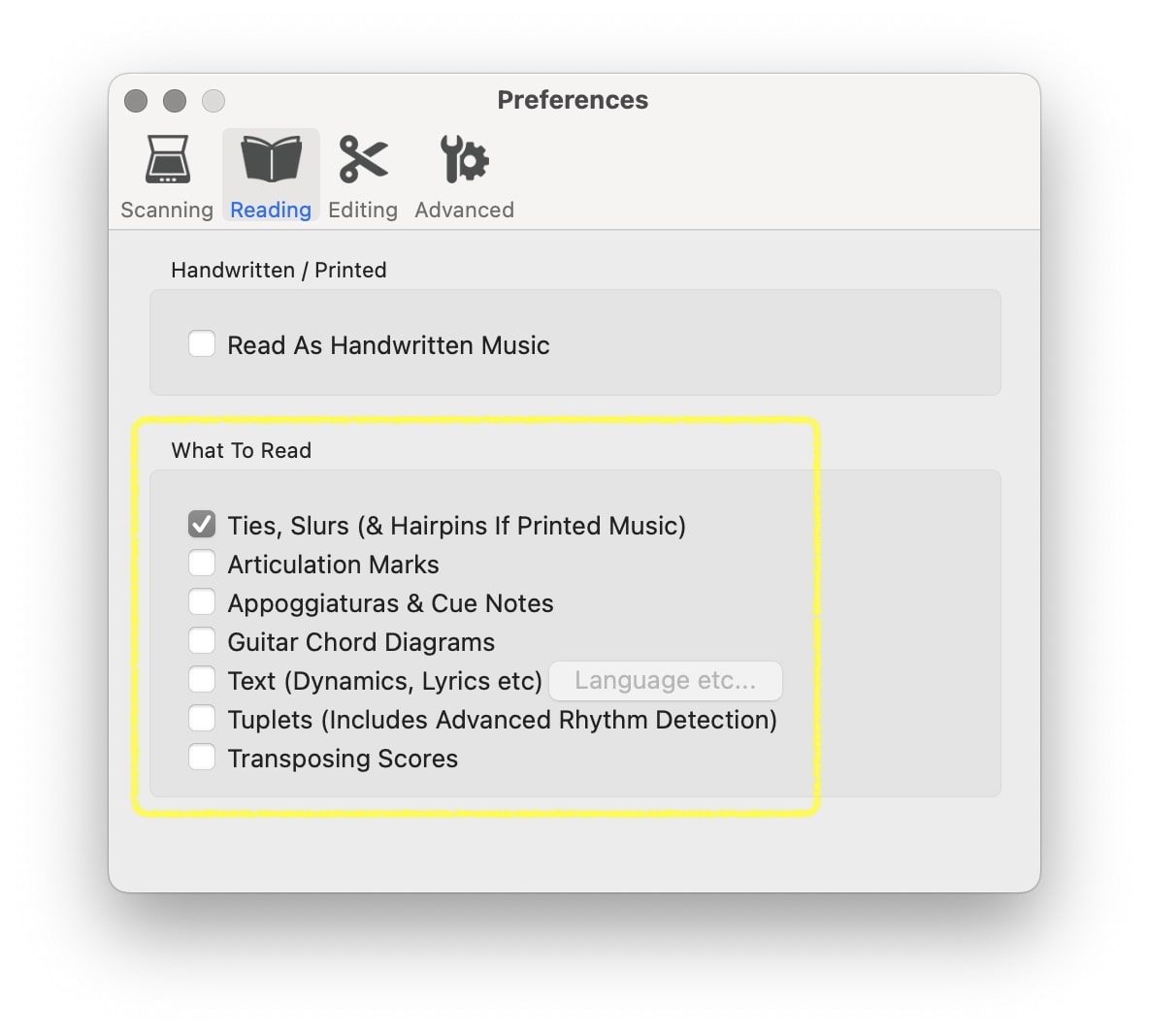
Task: Turn on Text (Dynamics, Lyrics etc) checkbox
Action: 202,680
